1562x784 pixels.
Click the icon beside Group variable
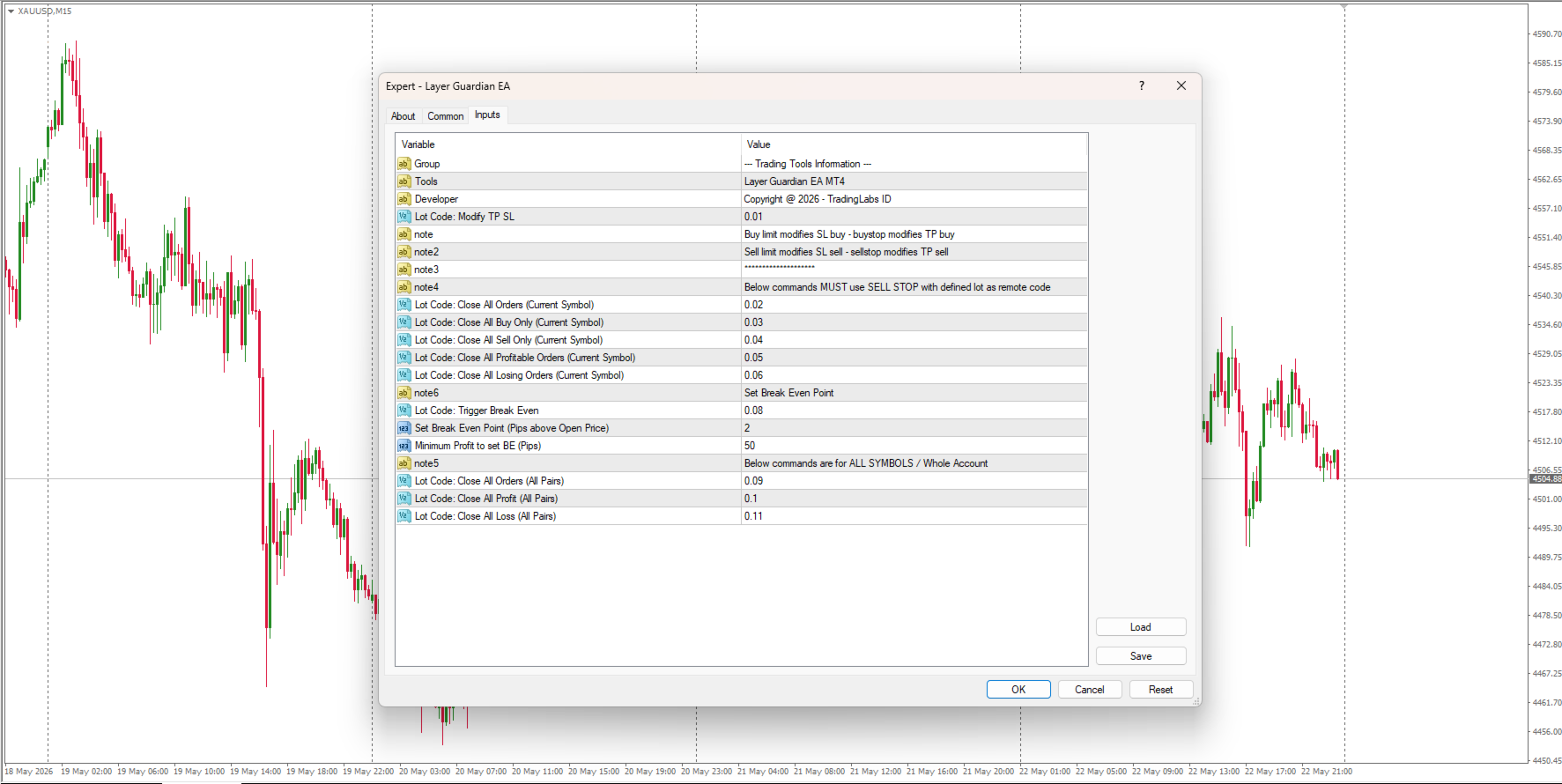403,164
